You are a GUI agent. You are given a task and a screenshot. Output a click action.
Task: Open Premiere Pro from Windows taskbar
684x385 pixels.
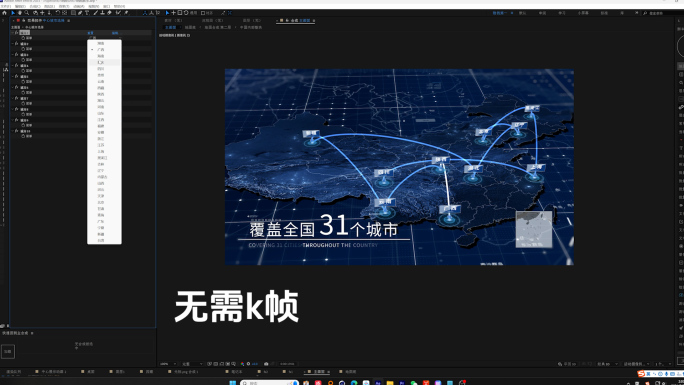(401, 383)
